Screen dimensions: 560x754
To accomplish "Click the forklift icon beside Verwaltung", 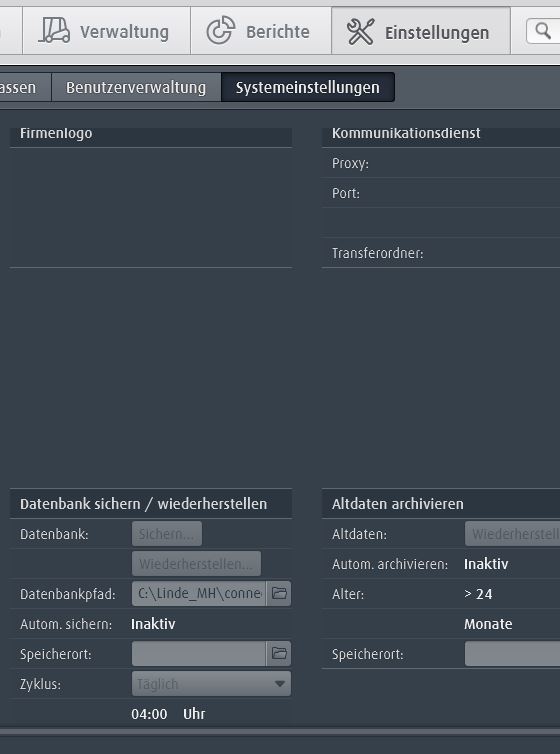I will (x=54, y=31).
